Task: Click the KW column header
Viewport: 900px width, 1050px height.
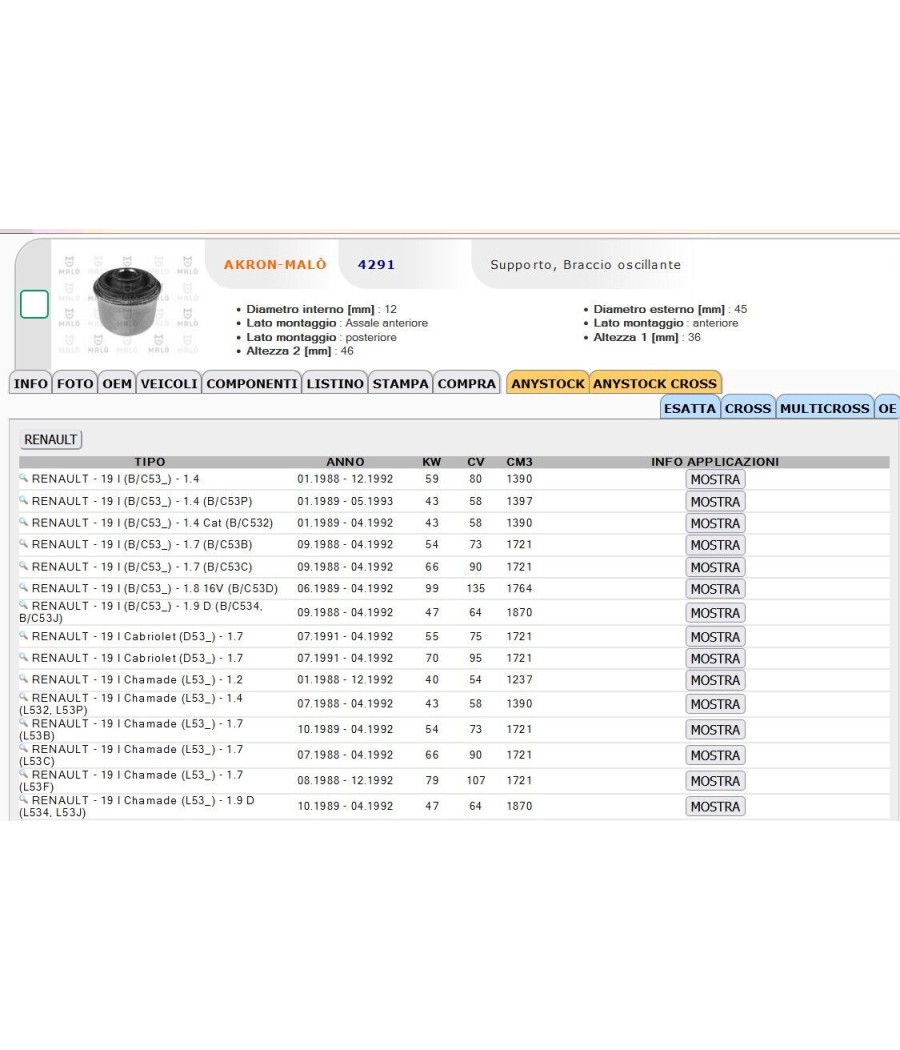Action: pyautogui.click(x=432, y=462)
